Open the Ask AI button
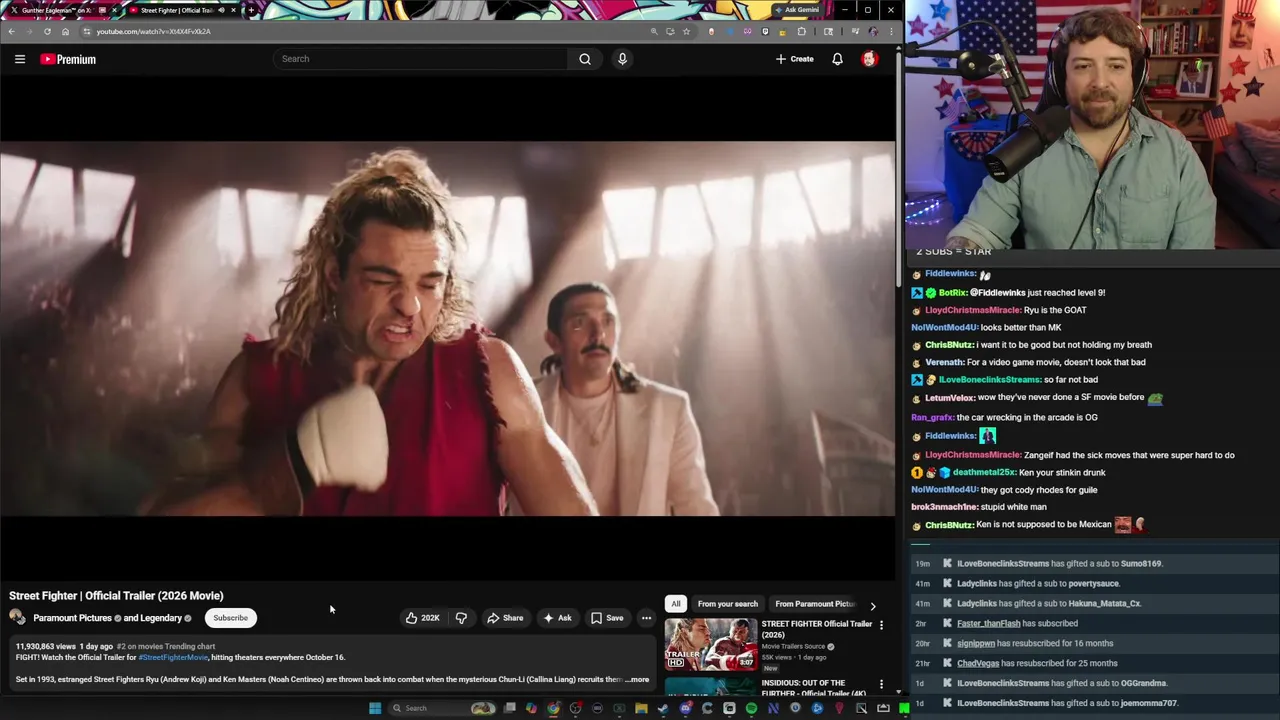Screen dimensions: 1280x720 557,618
